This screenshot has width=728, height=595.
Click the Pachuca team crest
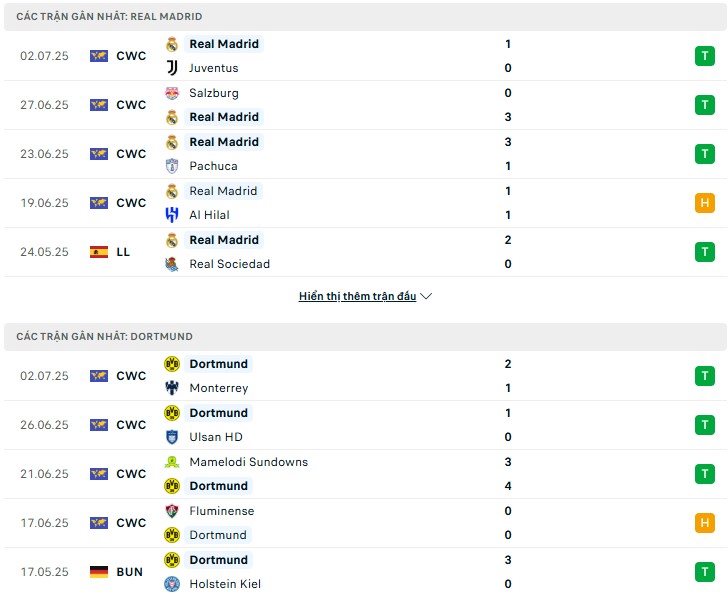tap(172, 166)
